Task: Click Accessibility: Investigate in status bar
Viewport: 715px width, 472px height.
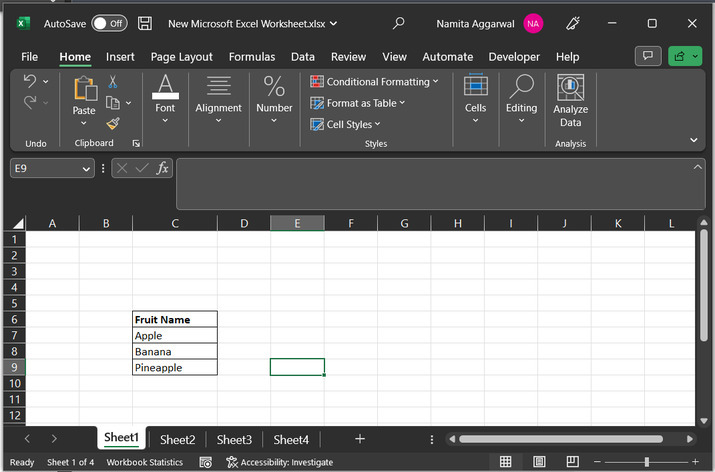Action: [279, 462]
